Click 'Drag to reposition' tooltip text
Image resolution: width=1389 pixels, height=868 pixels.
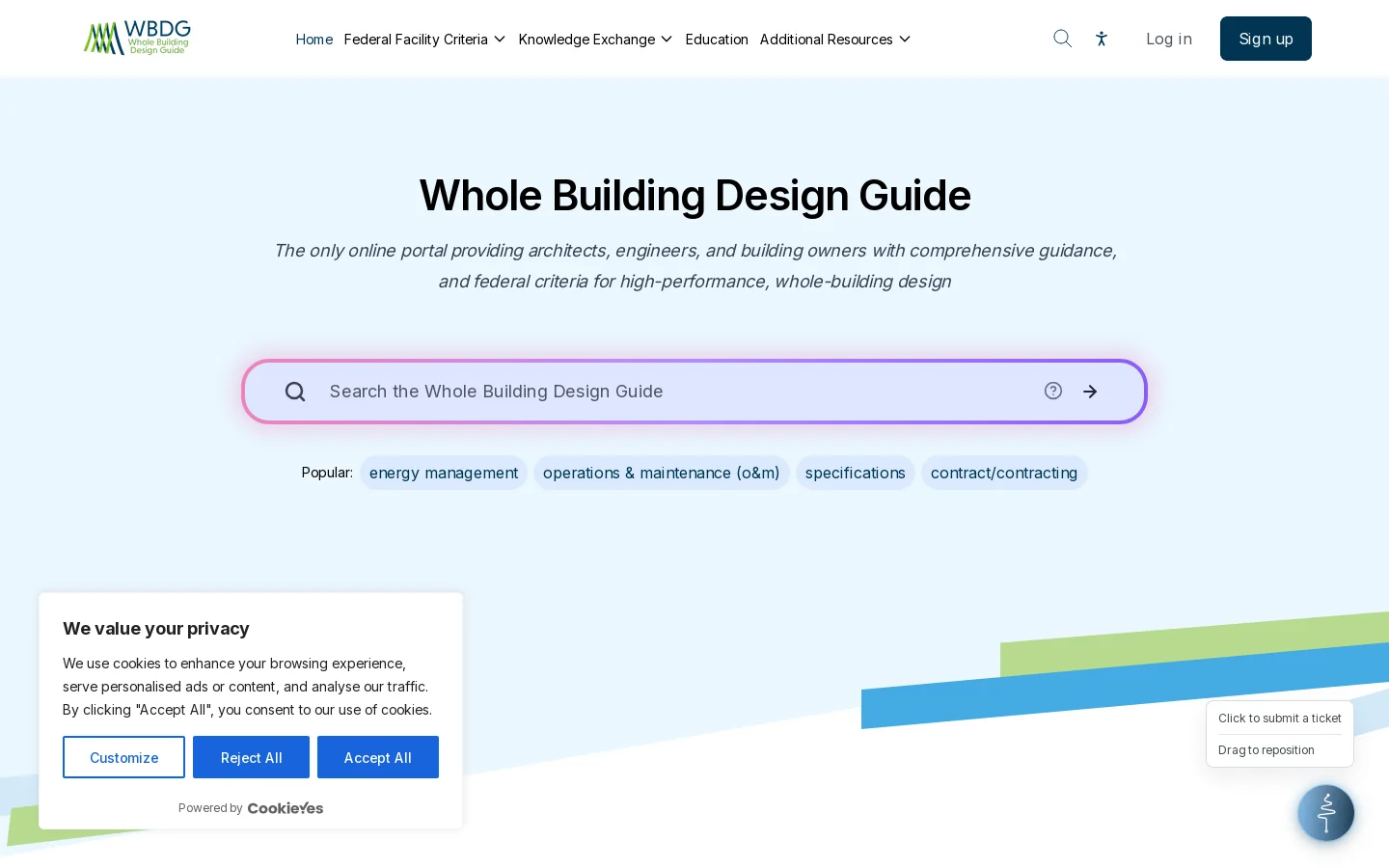pos(1266,750)
